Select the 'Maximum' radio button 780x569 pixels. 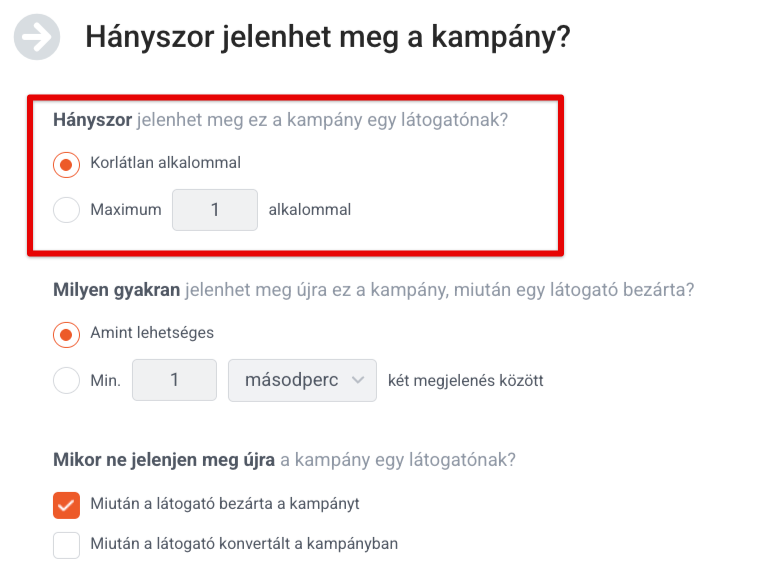click(x=66, y=210)
